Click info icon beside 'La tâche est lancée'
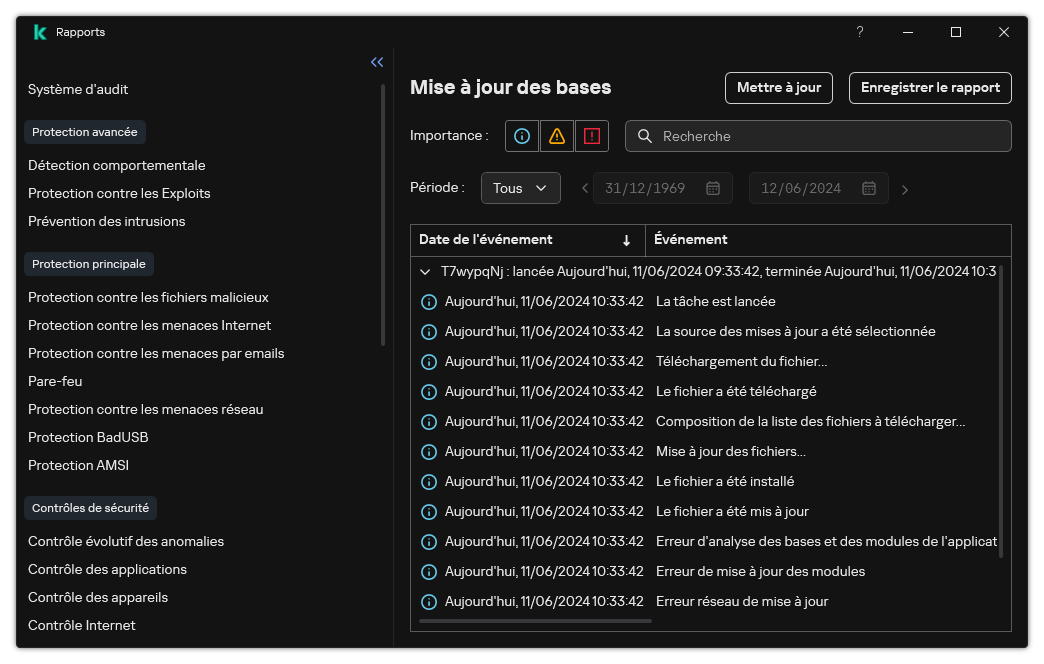 [x=429, y=301]
